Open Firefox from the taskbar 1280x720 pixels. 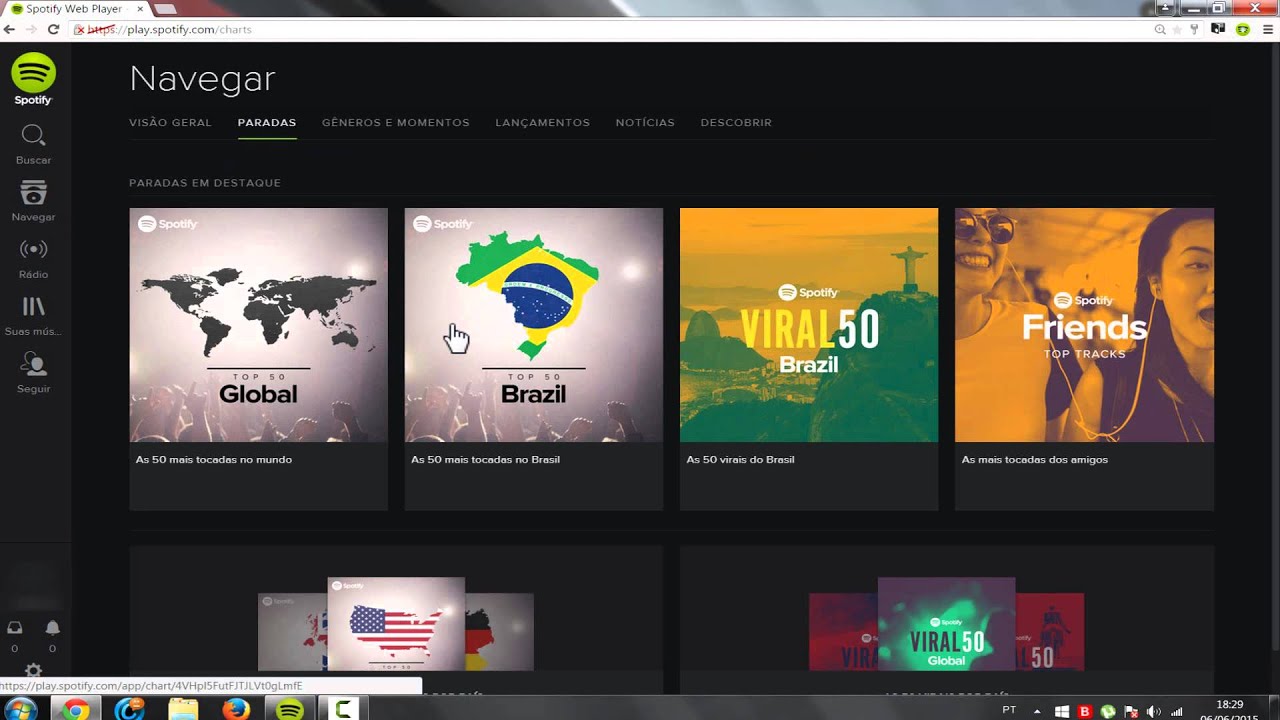point(236,709)
